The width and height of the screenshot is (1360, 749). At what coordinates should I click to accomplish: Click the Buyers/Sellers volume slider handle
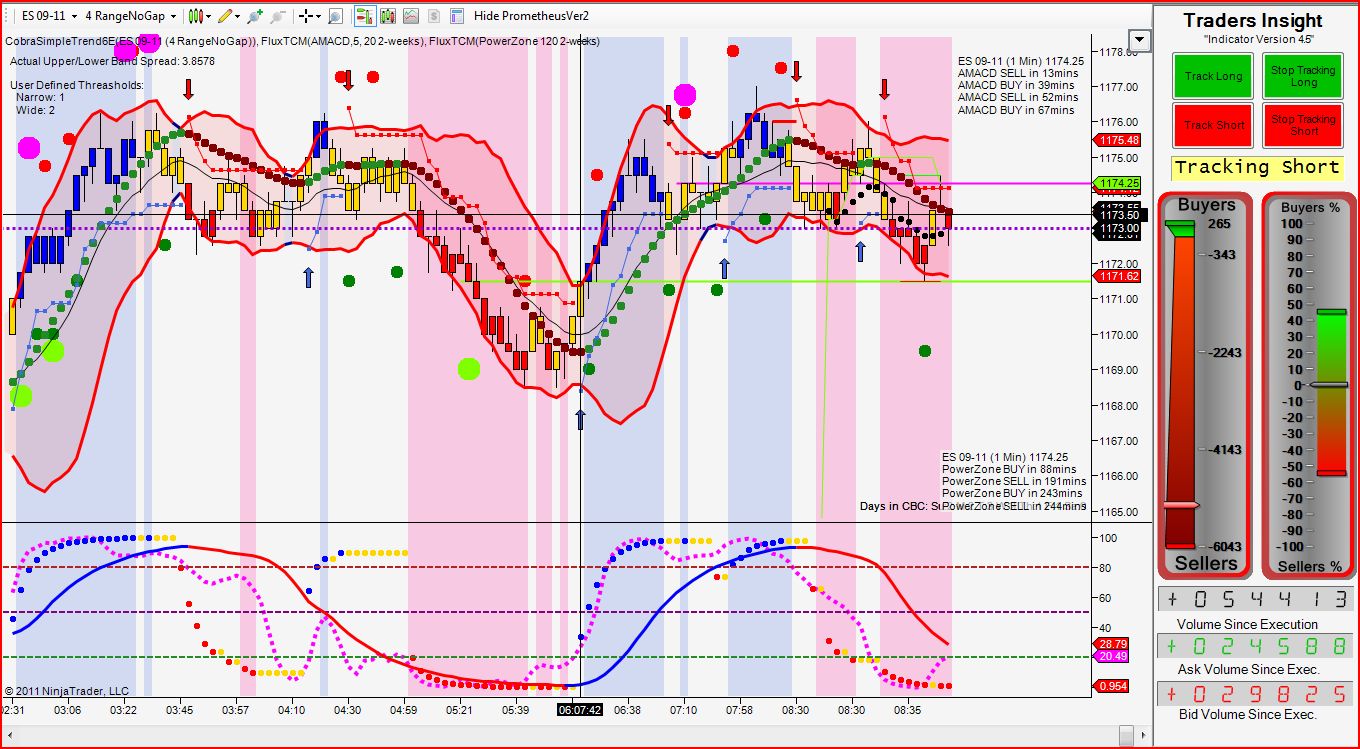coord(1181,506)
